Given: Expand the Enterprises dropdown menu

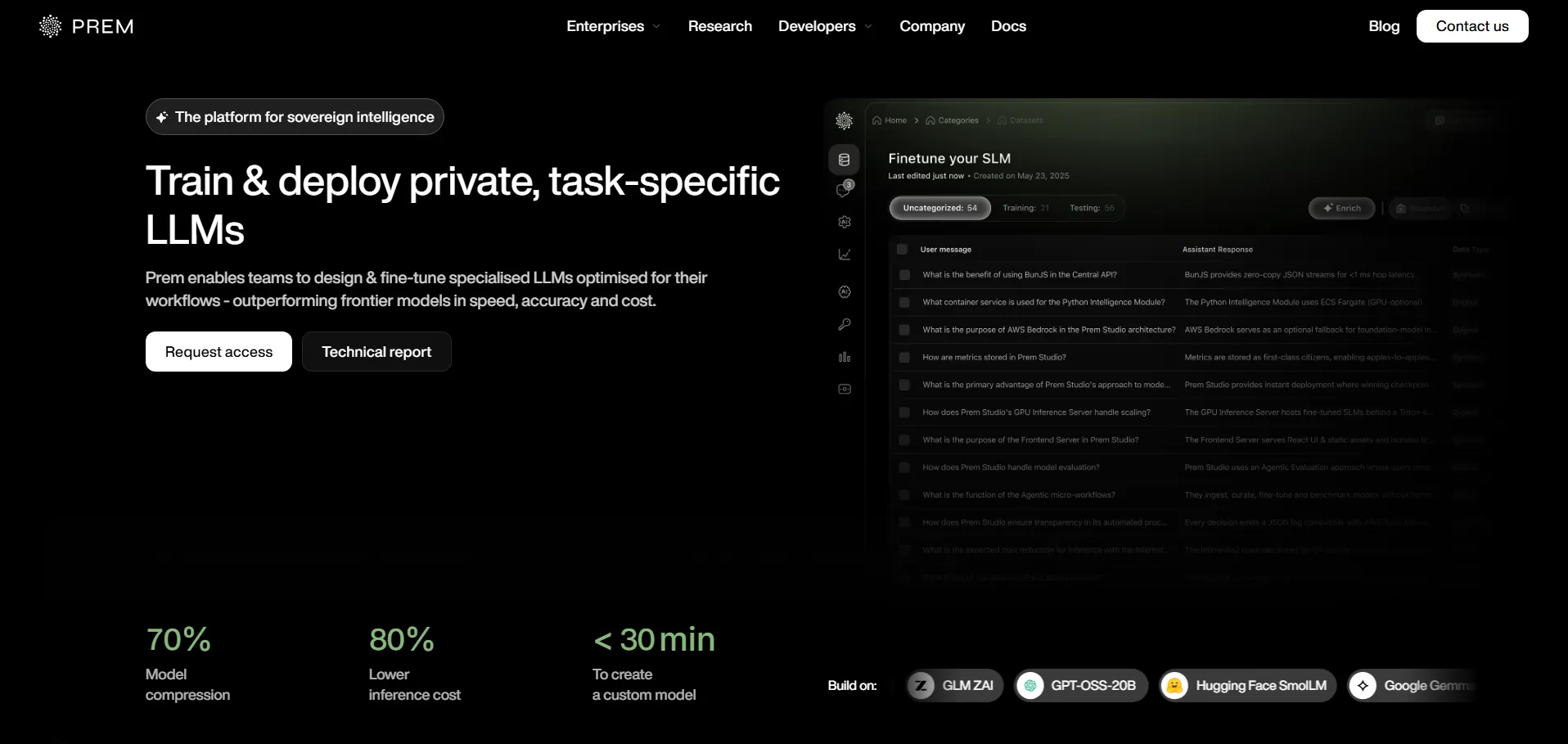Looking at the screenshot, I should click(613, 26).
